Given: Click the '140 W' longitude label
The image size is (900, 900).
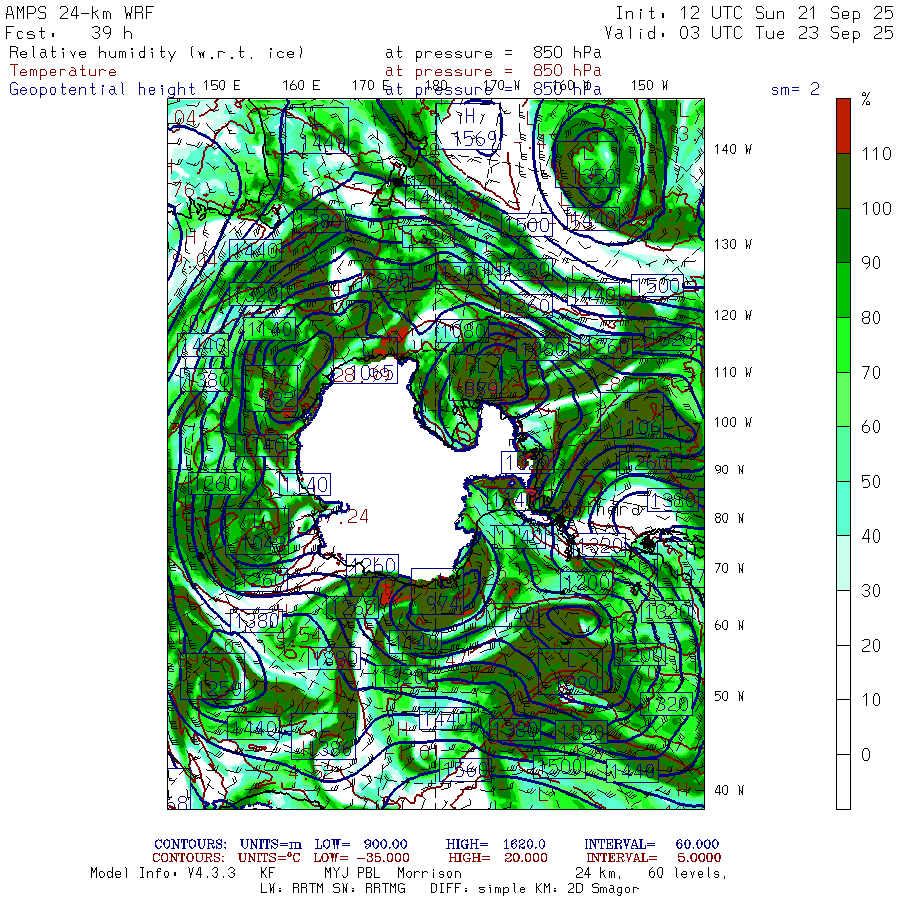Looking at the screenshot, I should pos(733,149).
